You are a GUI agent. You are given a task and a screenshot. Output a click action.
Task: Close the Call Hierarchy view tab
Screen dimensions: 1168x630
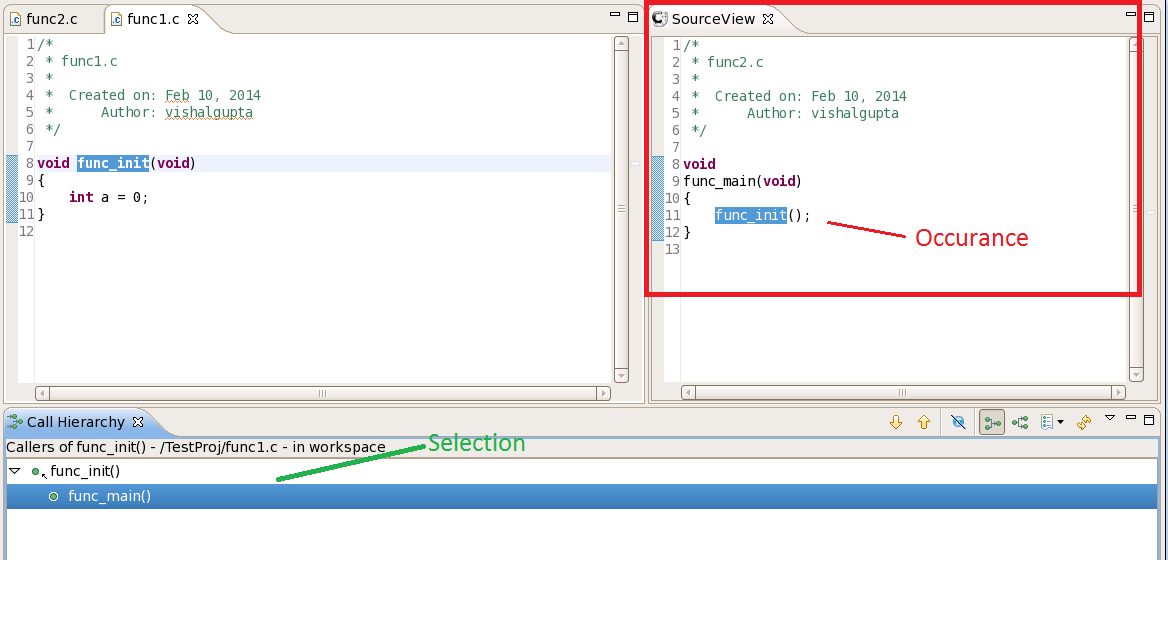(x=138, y=422)
